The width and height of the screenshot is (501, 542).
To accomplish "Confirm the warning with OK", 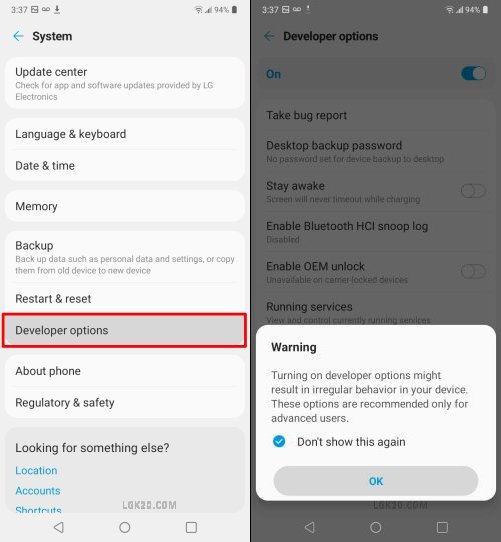I will tap(376, 481).
